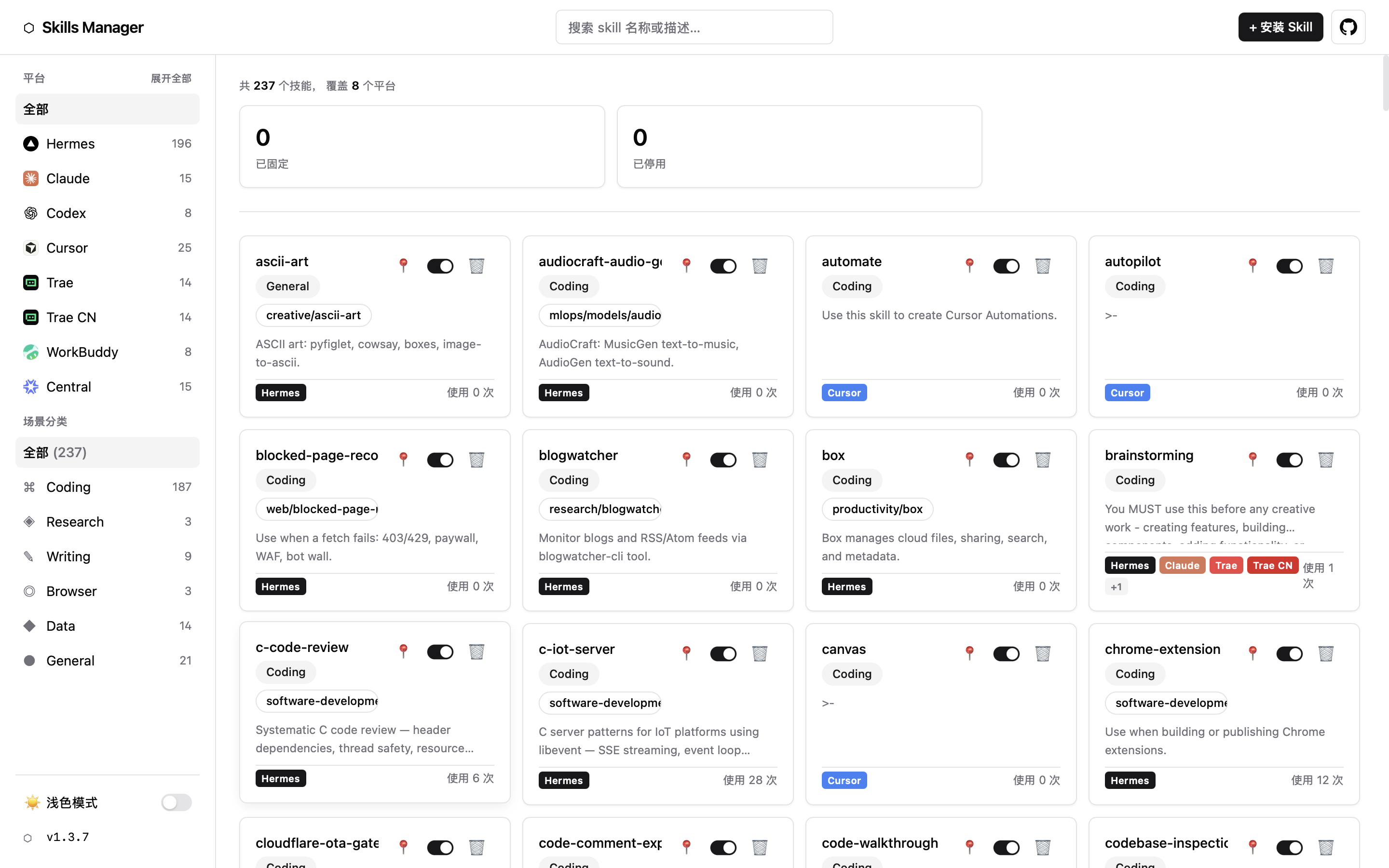This screenshot has height=868, width=1389.
Task: Pin the autopilot skill
Action: pos(1253,265)
